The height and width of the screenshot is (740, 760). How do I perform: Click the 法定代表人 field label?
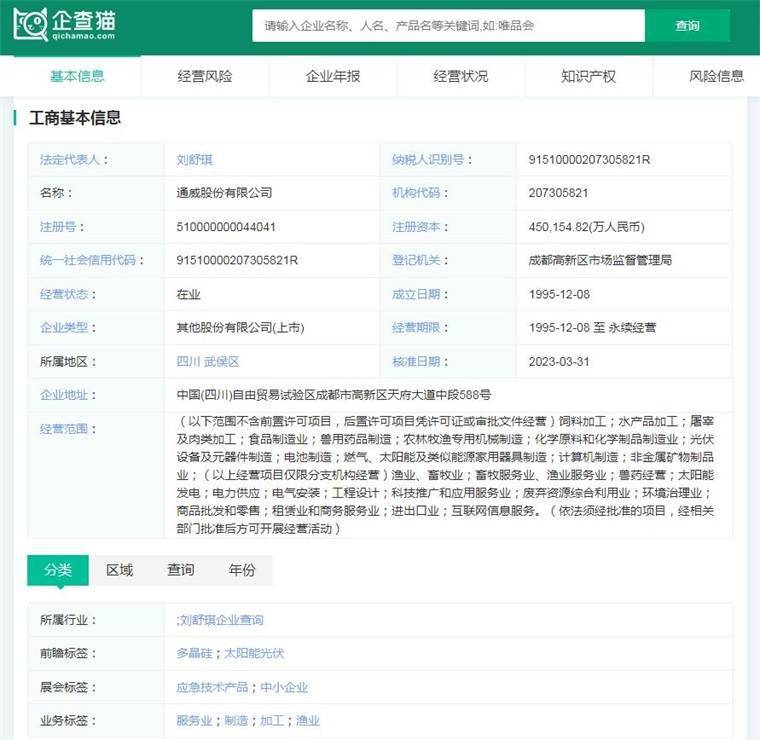click(74, 159)
